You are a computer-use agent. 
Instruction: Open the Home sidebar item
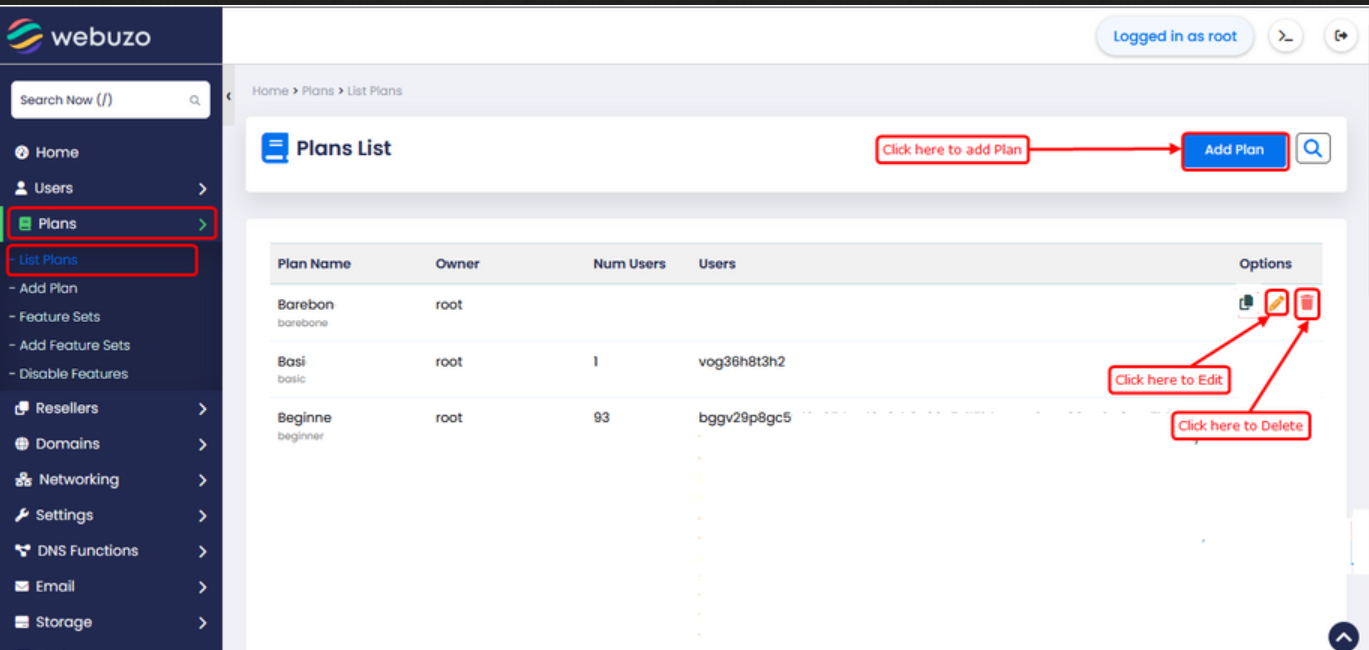57,152
